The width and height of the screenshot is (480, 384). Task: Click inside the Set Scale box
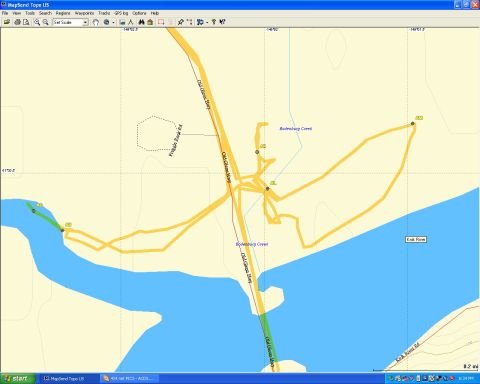[68, 22]
